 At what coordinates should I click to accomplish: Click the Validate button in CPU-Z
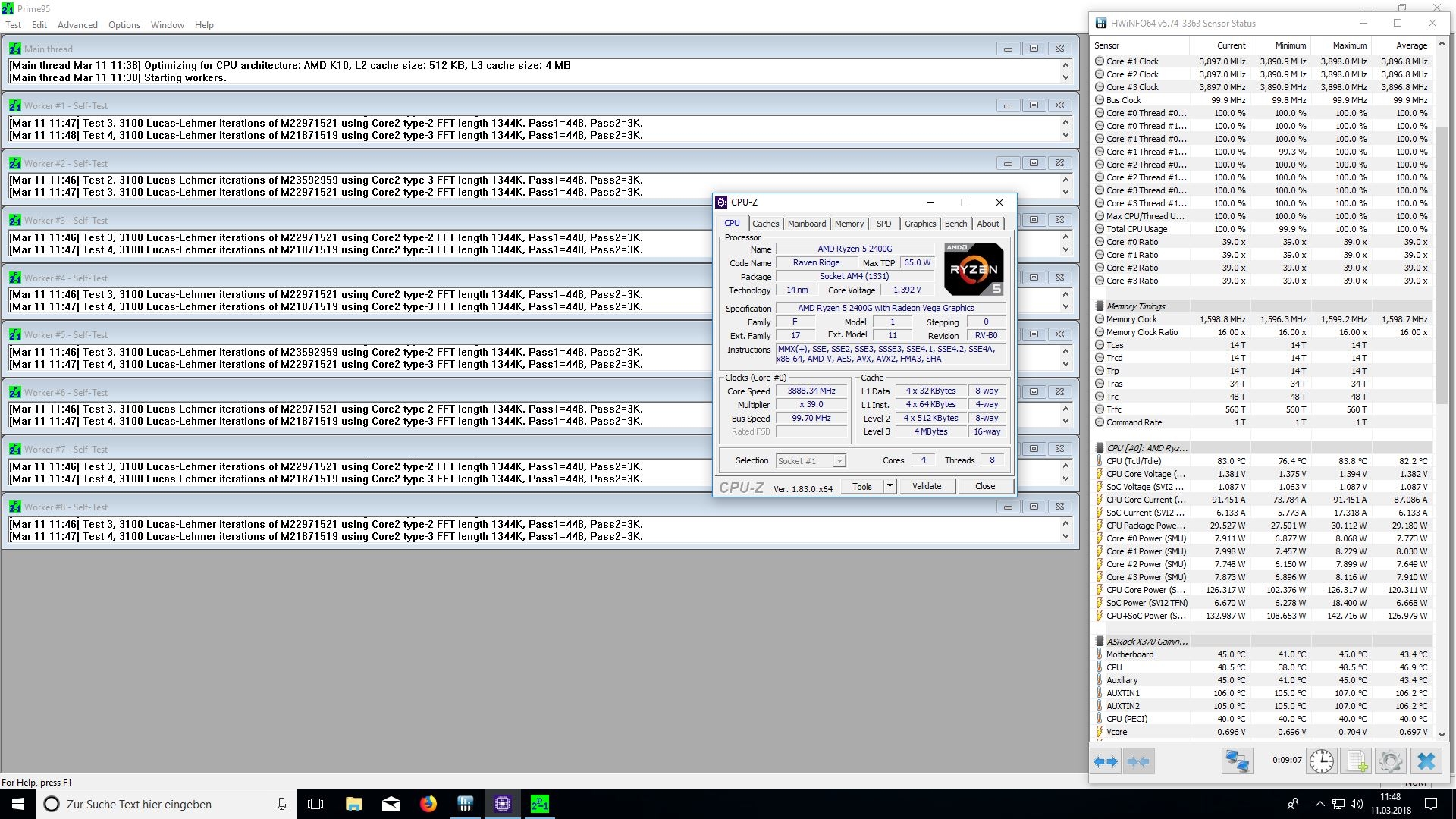(927, 486)
